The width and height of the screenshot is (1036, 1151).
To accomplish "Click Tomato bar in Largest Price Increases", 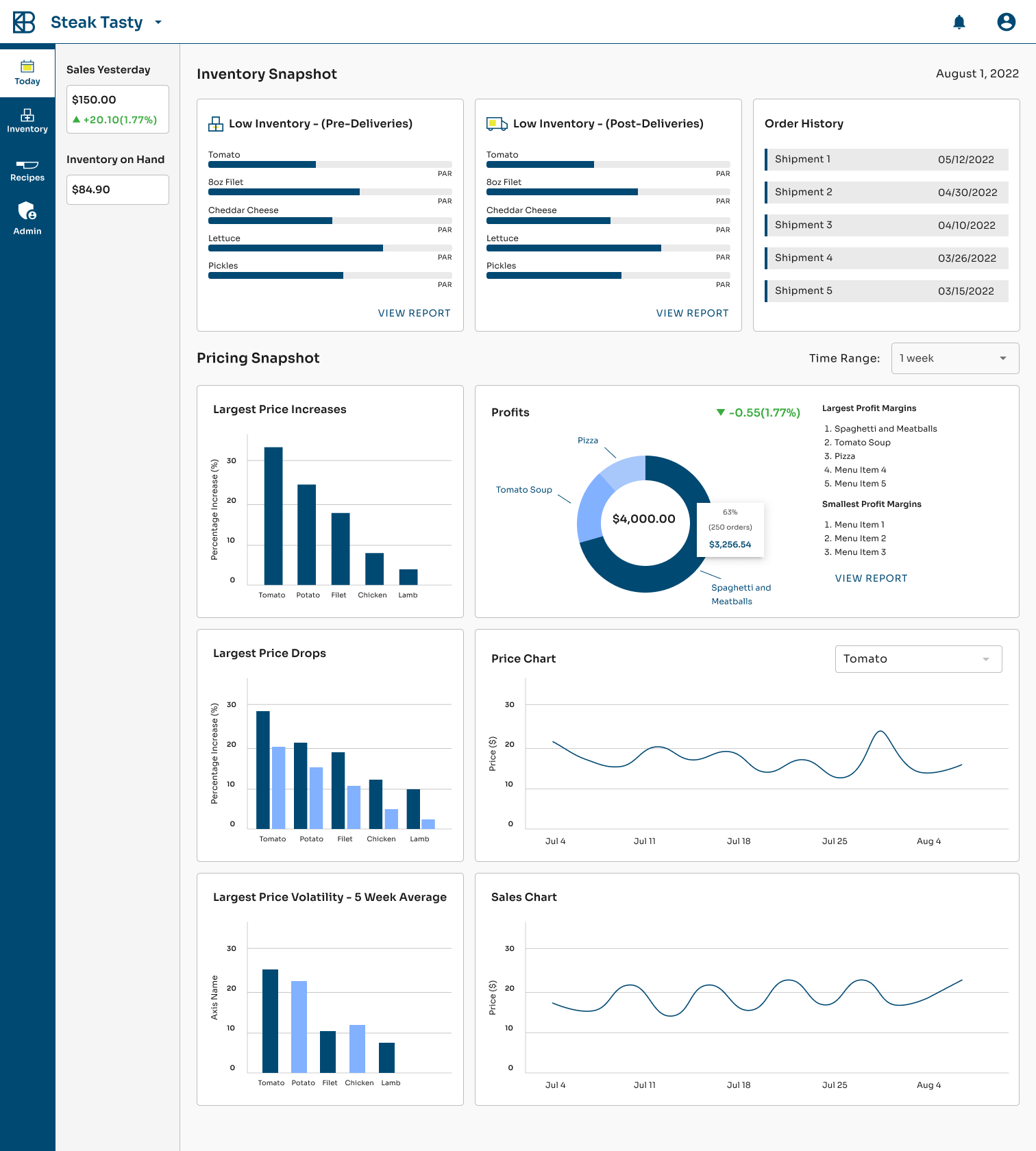I will [x=273, y=516].
